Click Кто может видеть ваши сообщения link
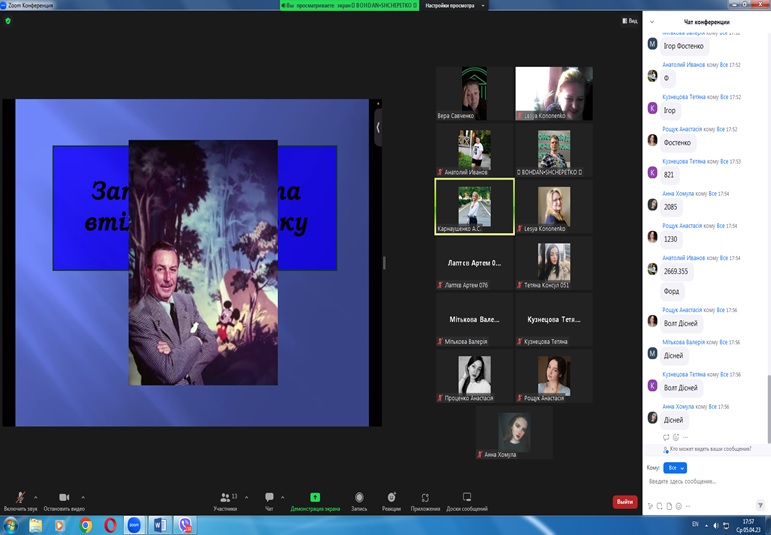The height and width of the screenshot is (535, 771). (x=710, y=449)
